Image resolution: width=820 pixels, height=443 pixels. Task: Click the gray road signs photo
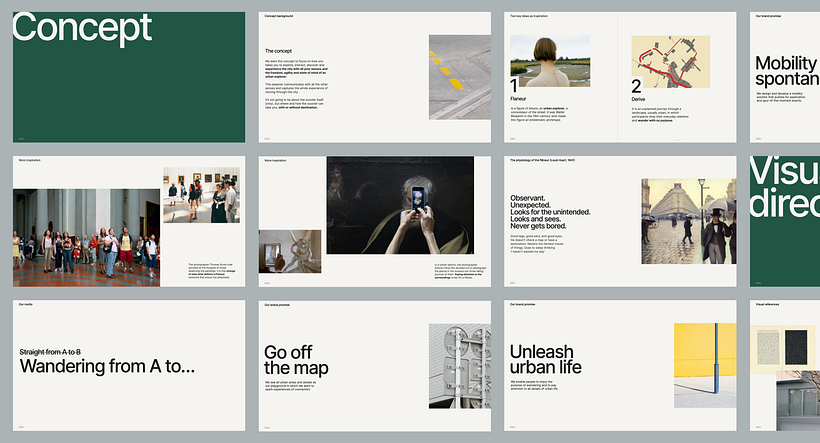(x=460, y=366)
